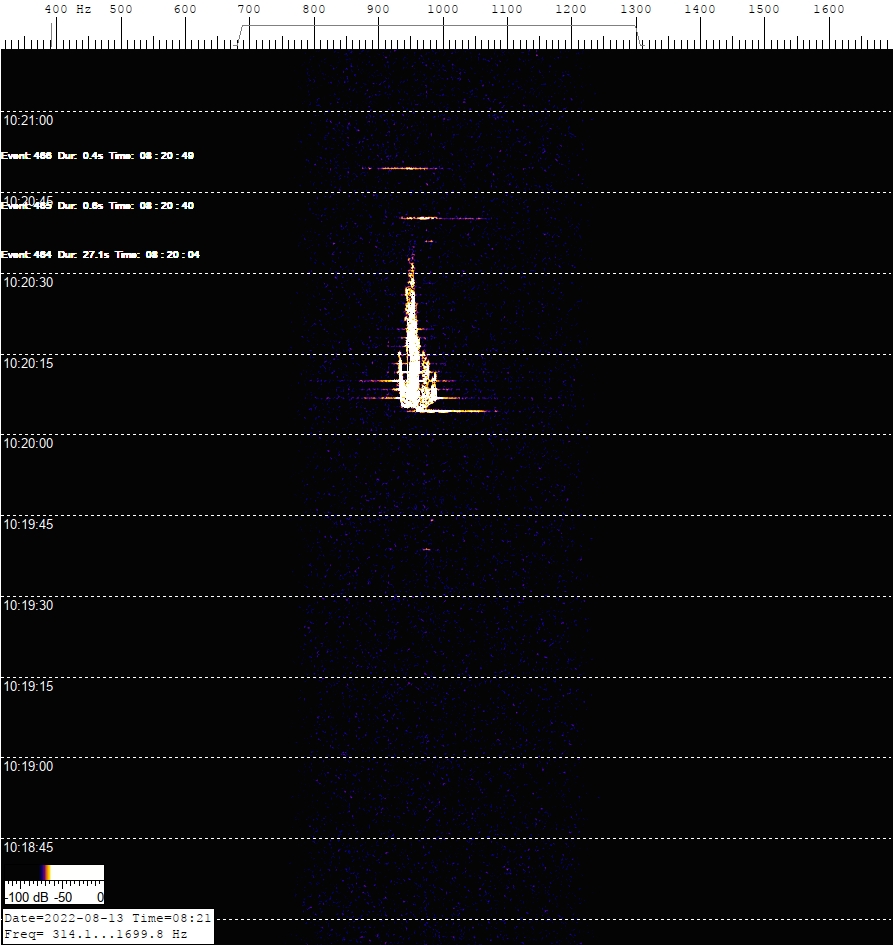Click the short echo beside Event 466
Viewport: 894px width, 946px height.
click(x=404, y=168)
